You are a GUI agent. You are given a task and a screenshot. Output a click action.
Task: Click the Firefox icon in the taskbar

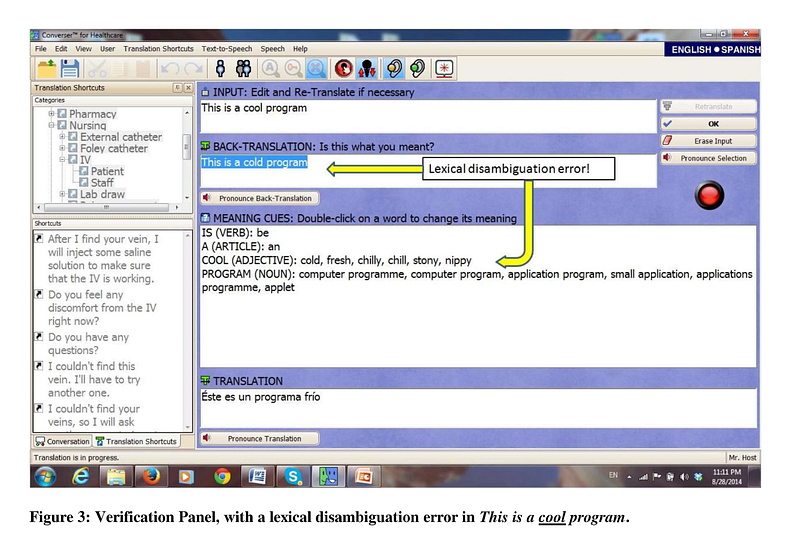pos(150,476)
